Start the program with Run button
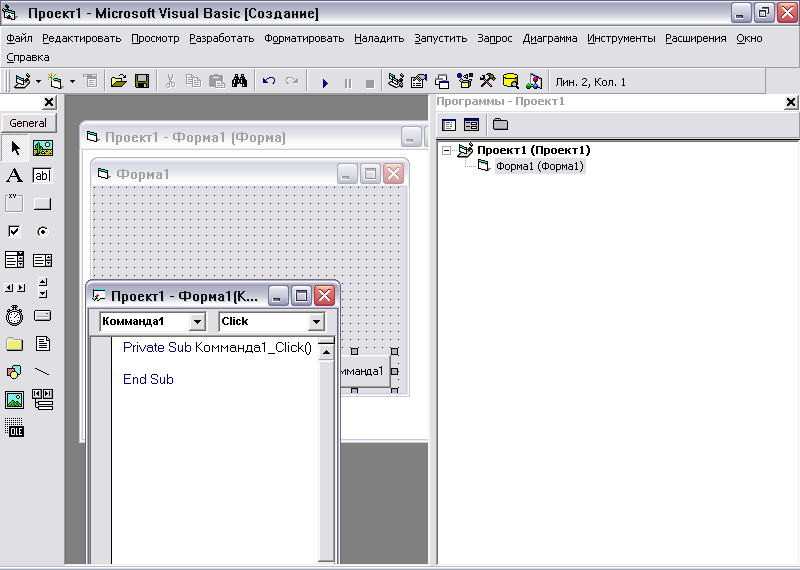This screenshot has width=800, height=570. click(325, 82)
